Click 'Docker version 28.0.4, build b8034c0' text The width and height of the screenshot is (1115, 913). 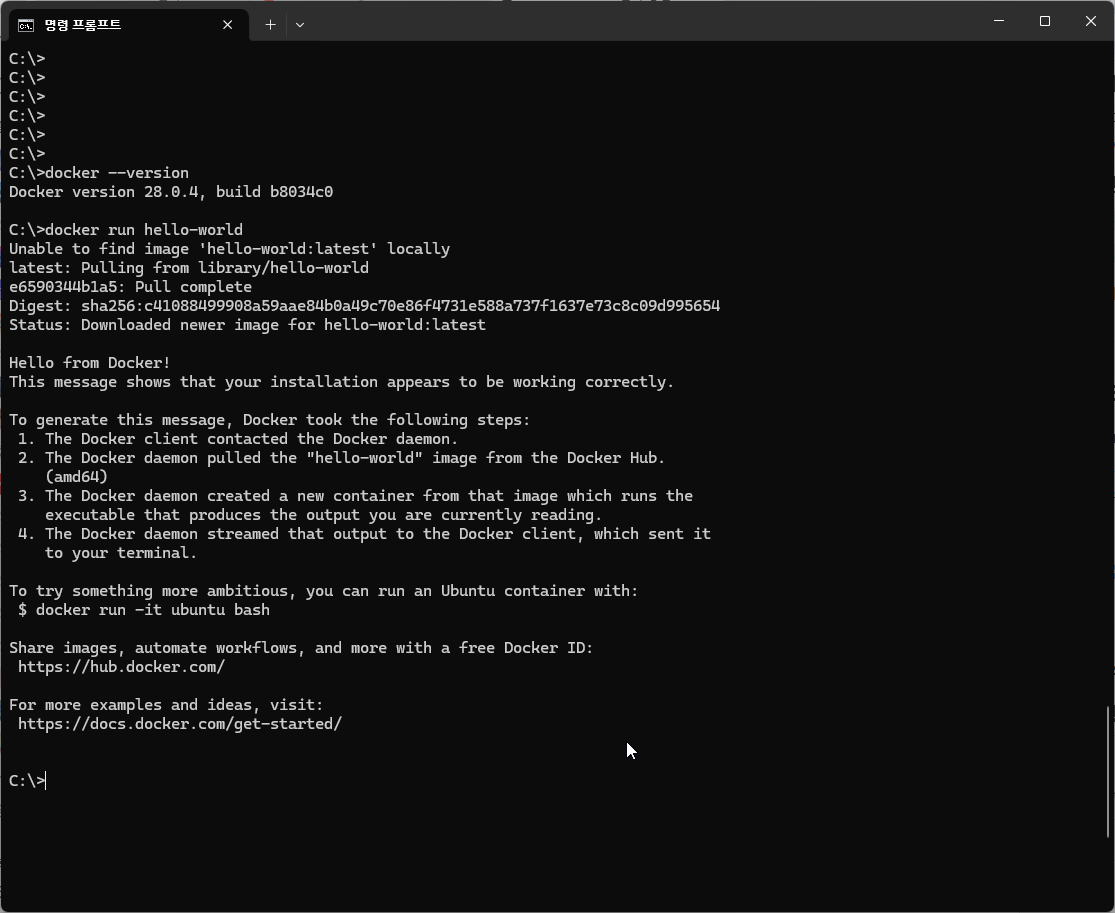coord(171,192)
